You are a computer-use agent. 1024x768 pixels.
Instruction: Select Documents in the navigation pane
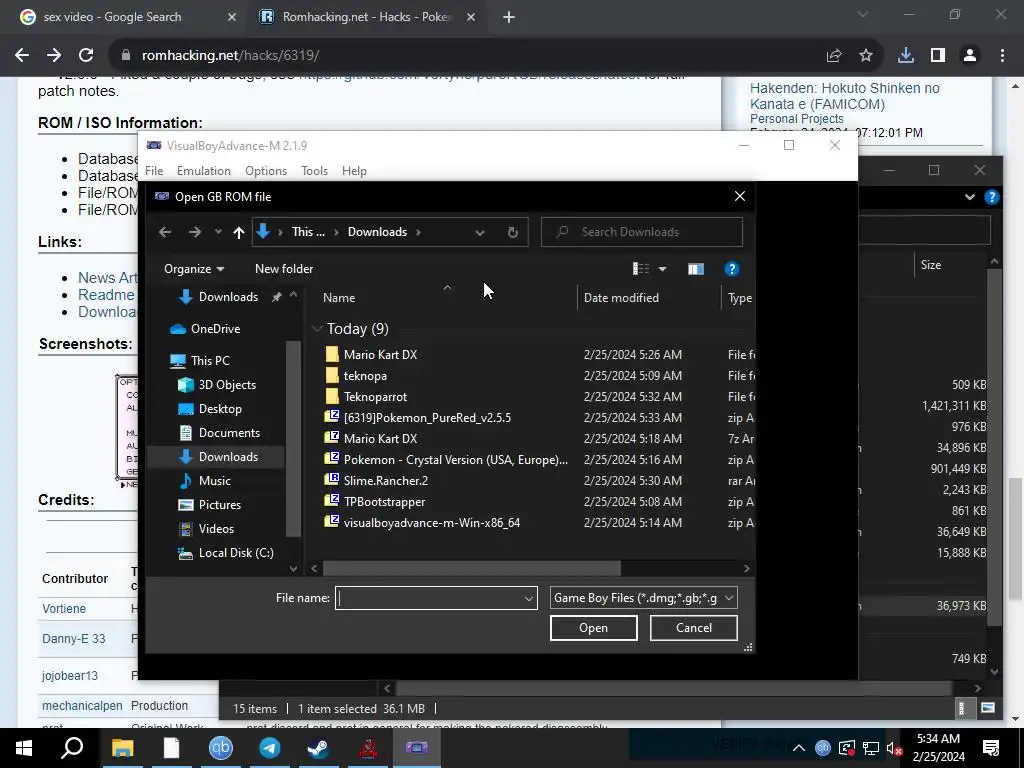click(229, 433)
